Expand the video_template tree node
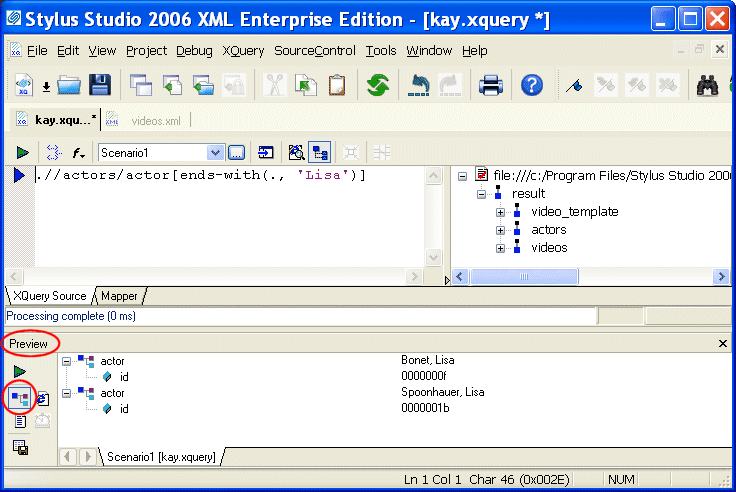The width and height of the screenshot is (736, 492). 501,212
